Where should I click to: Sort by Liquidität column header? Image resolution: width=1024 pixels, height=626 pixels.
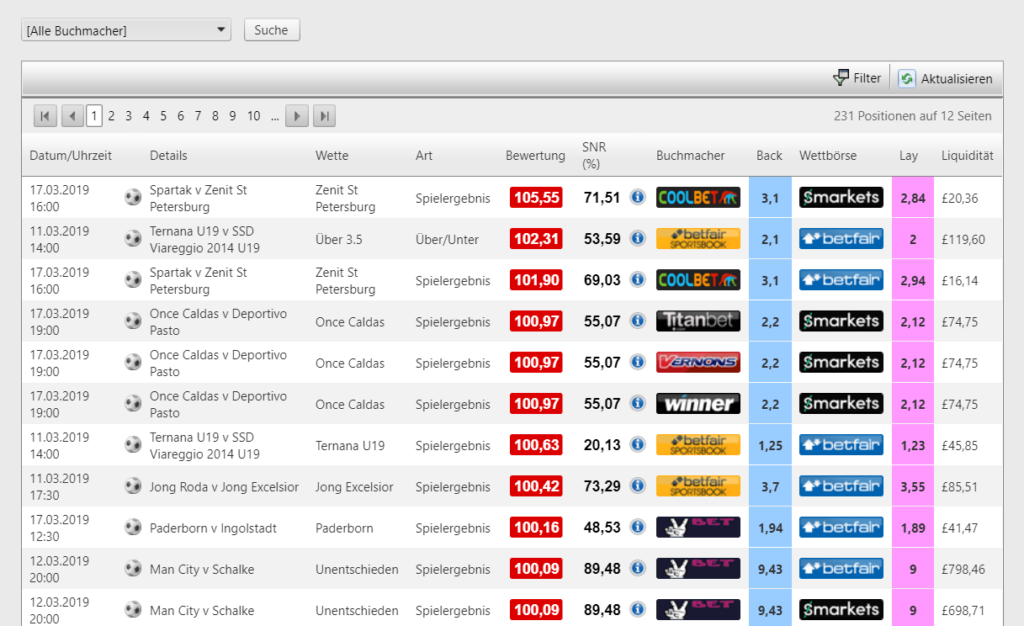tap(967, 155)
